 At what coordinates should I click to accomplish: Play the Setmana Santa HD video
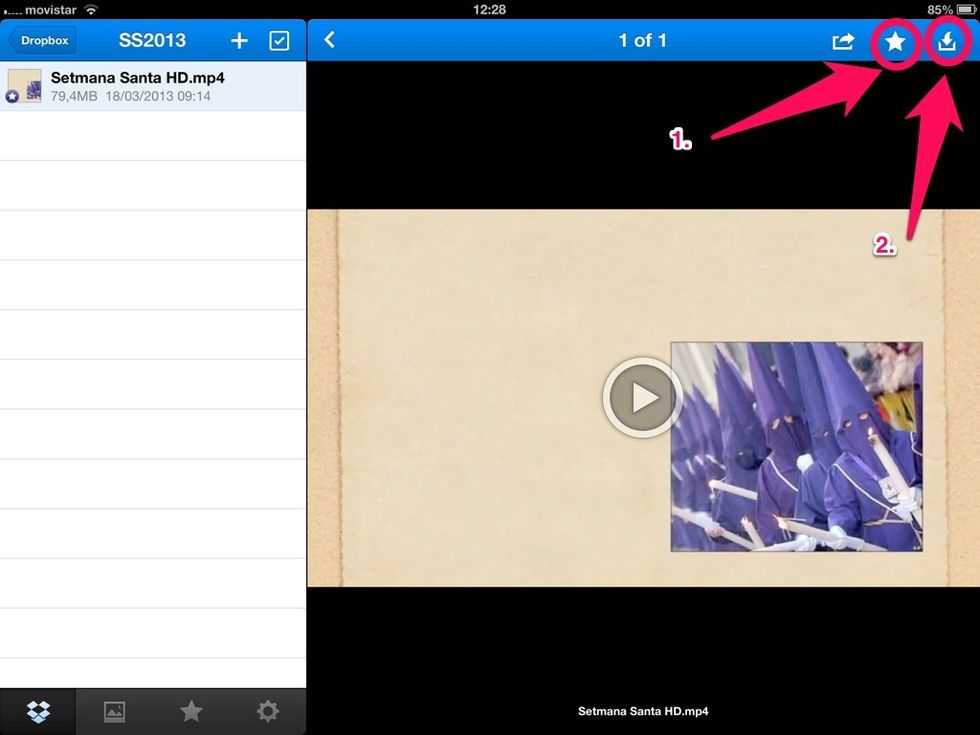[x=642, y=397]
